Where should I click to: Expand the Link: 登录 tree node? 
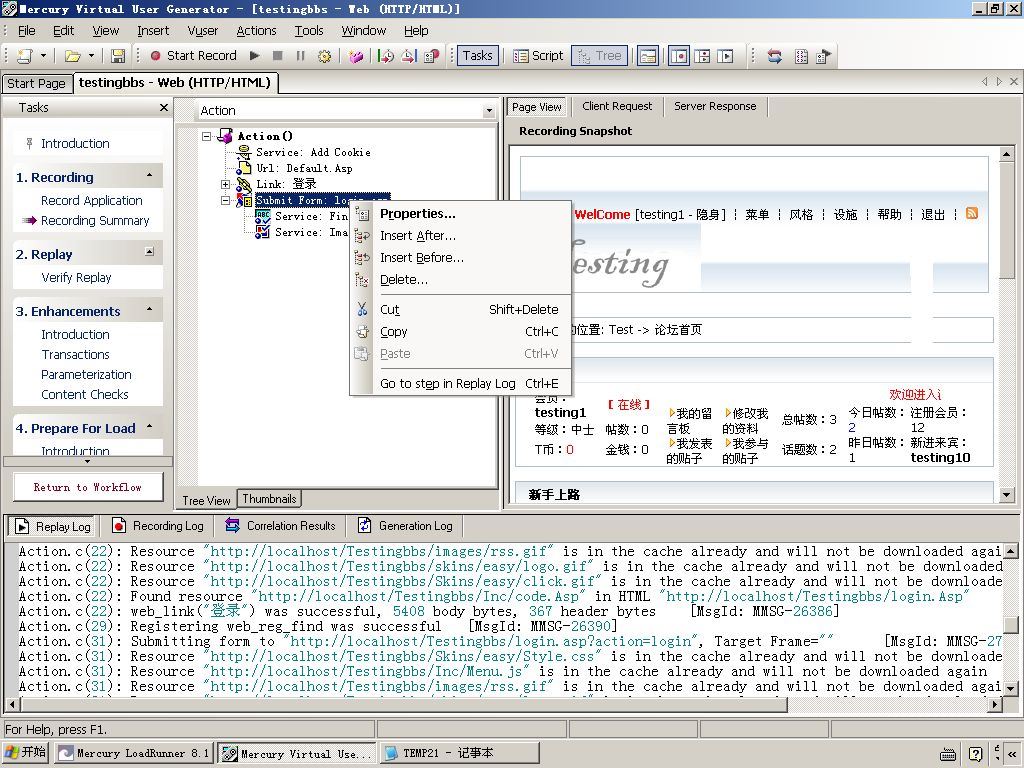tap(225, 184)
